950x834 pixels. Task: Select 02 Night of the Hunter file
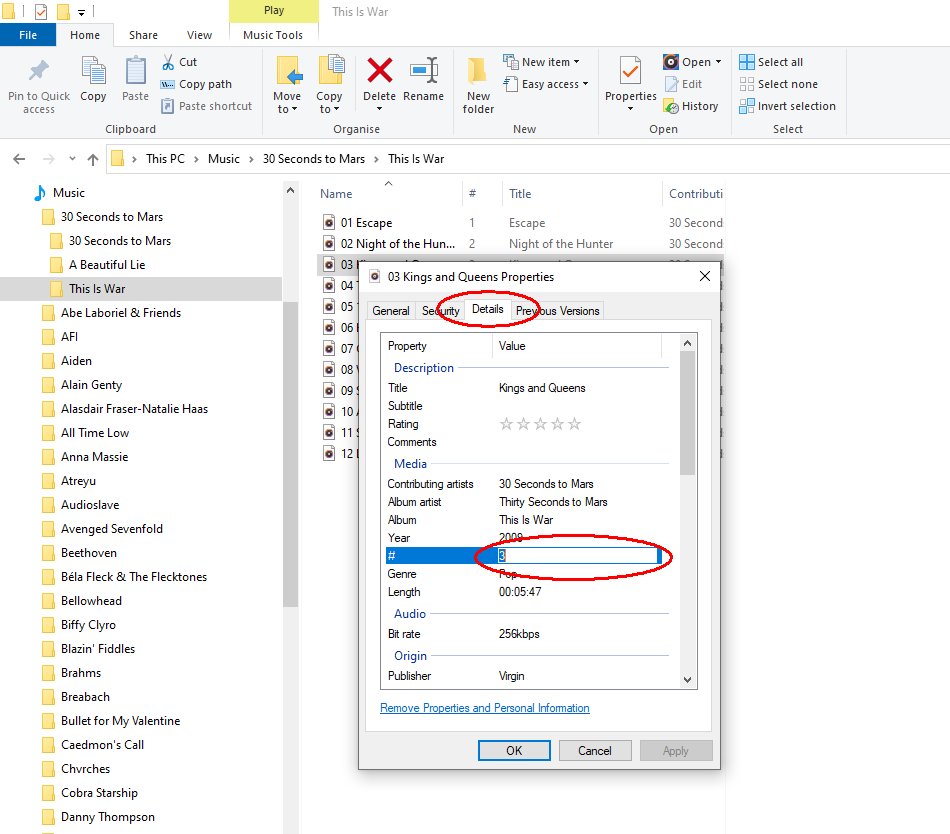click(397, 243)
